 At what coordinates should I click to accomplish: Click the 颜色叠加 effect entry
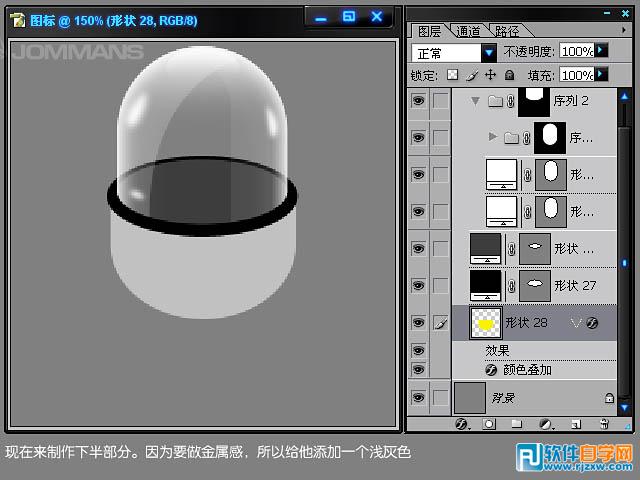[x=527, y=370]
